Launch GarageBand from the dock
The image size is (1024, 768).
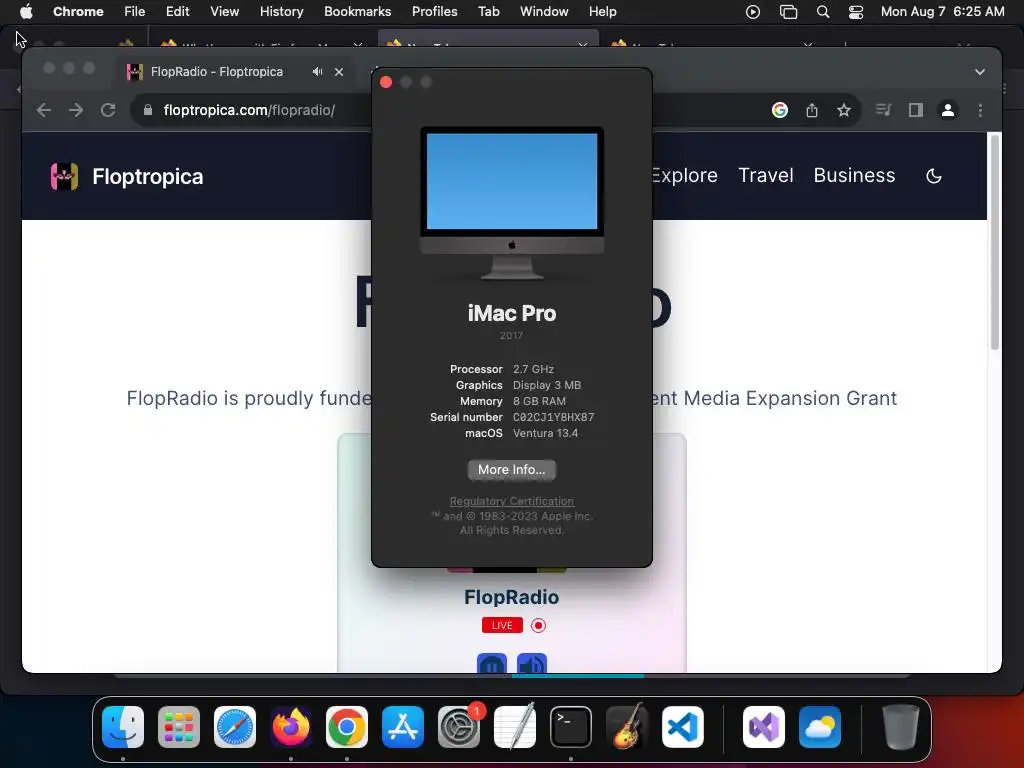pos(627,727)
